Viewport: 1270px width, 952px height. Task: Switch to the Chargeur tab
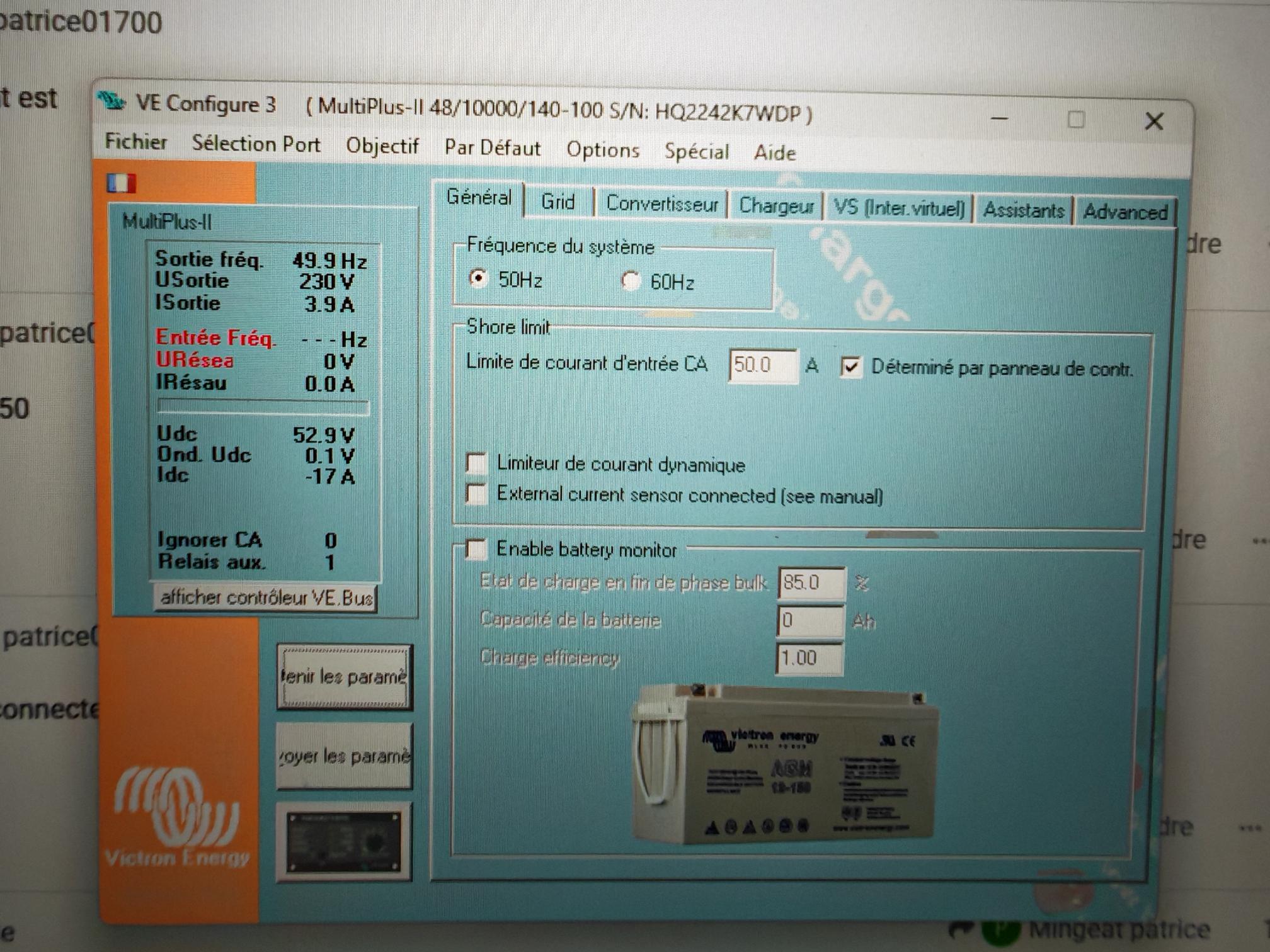775,206
